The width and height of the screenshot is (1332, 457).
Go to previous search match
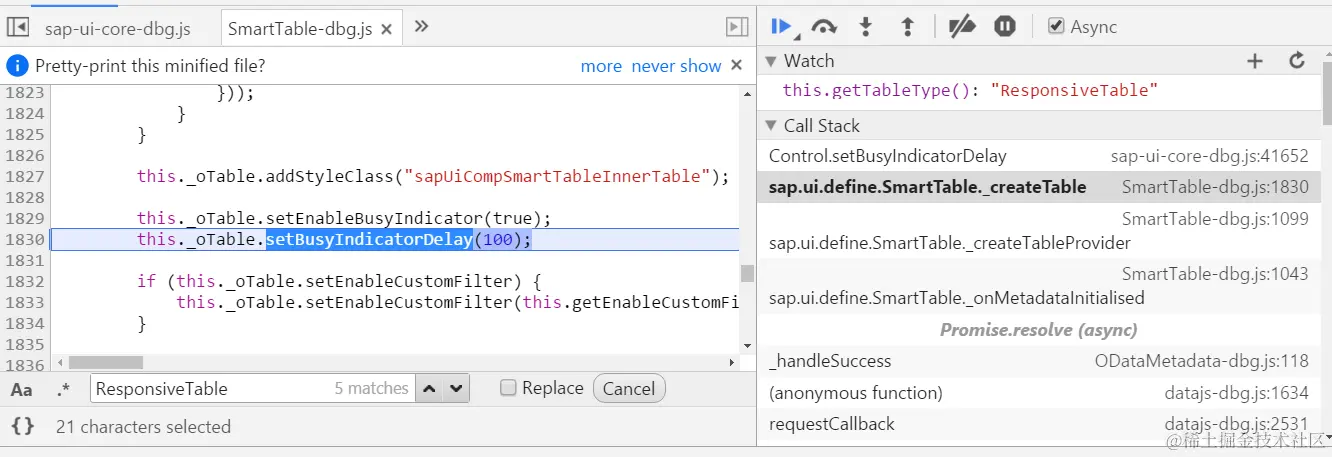tap(429, 389)
